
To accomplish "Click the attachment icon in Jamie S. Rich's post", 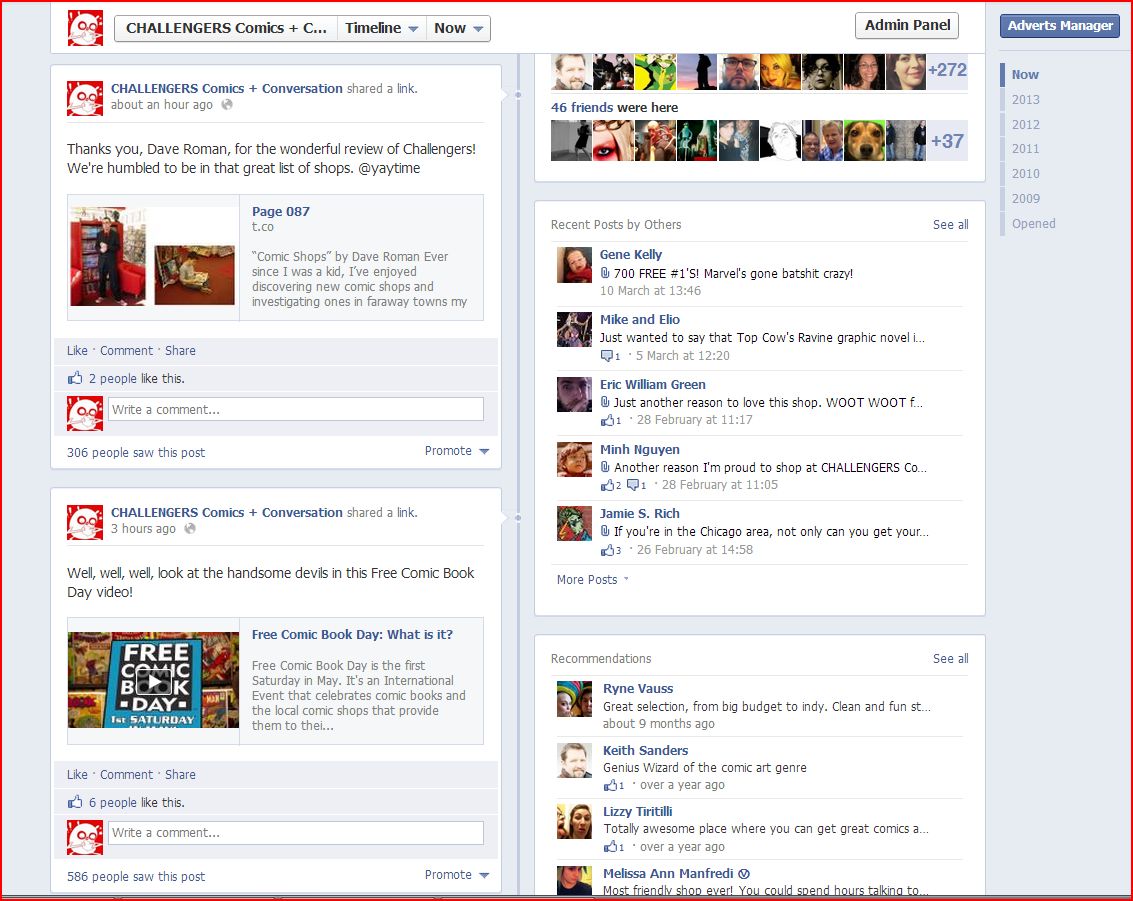I will pos(606,531).
